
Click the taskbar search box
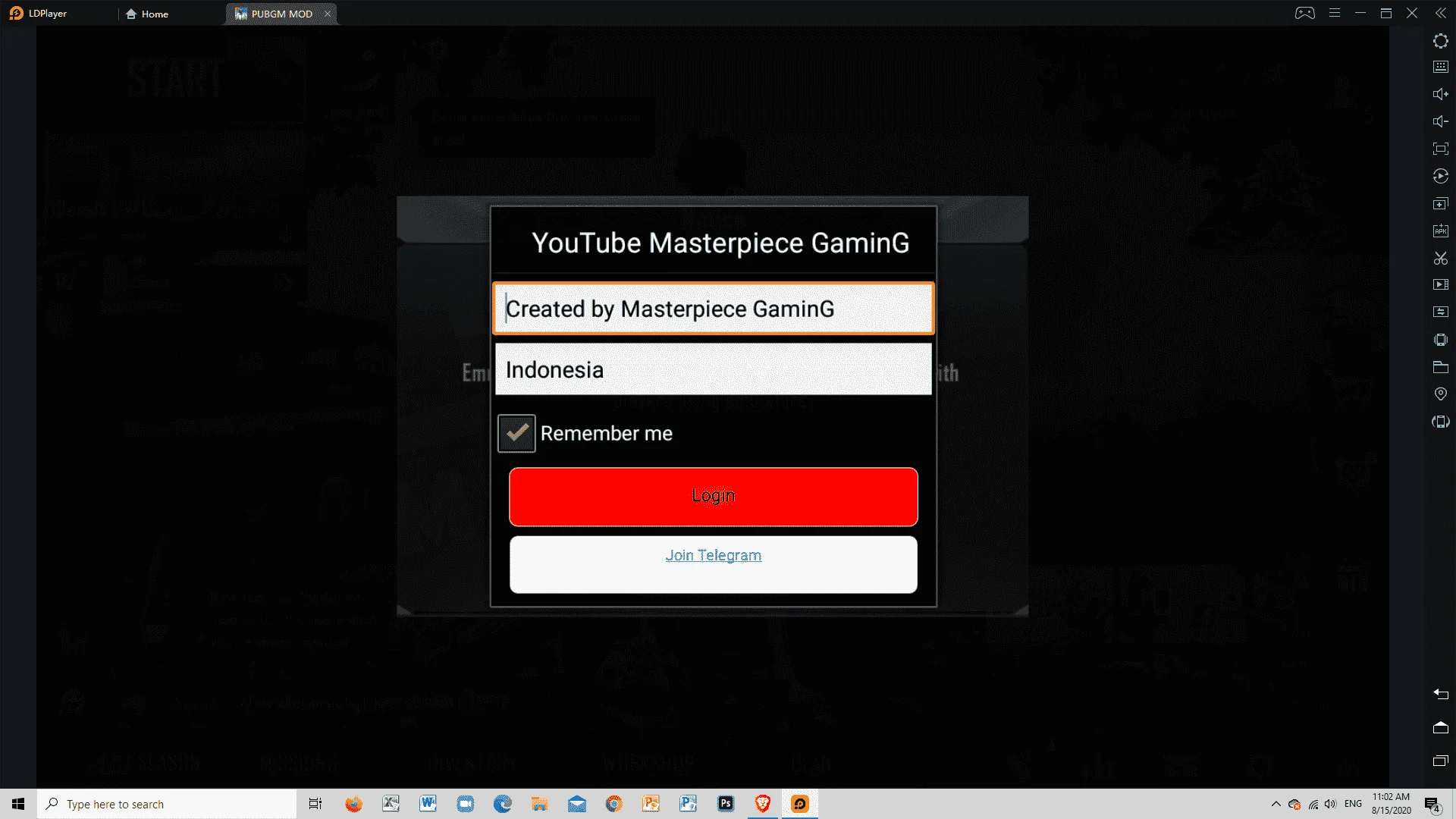(167, 804)
